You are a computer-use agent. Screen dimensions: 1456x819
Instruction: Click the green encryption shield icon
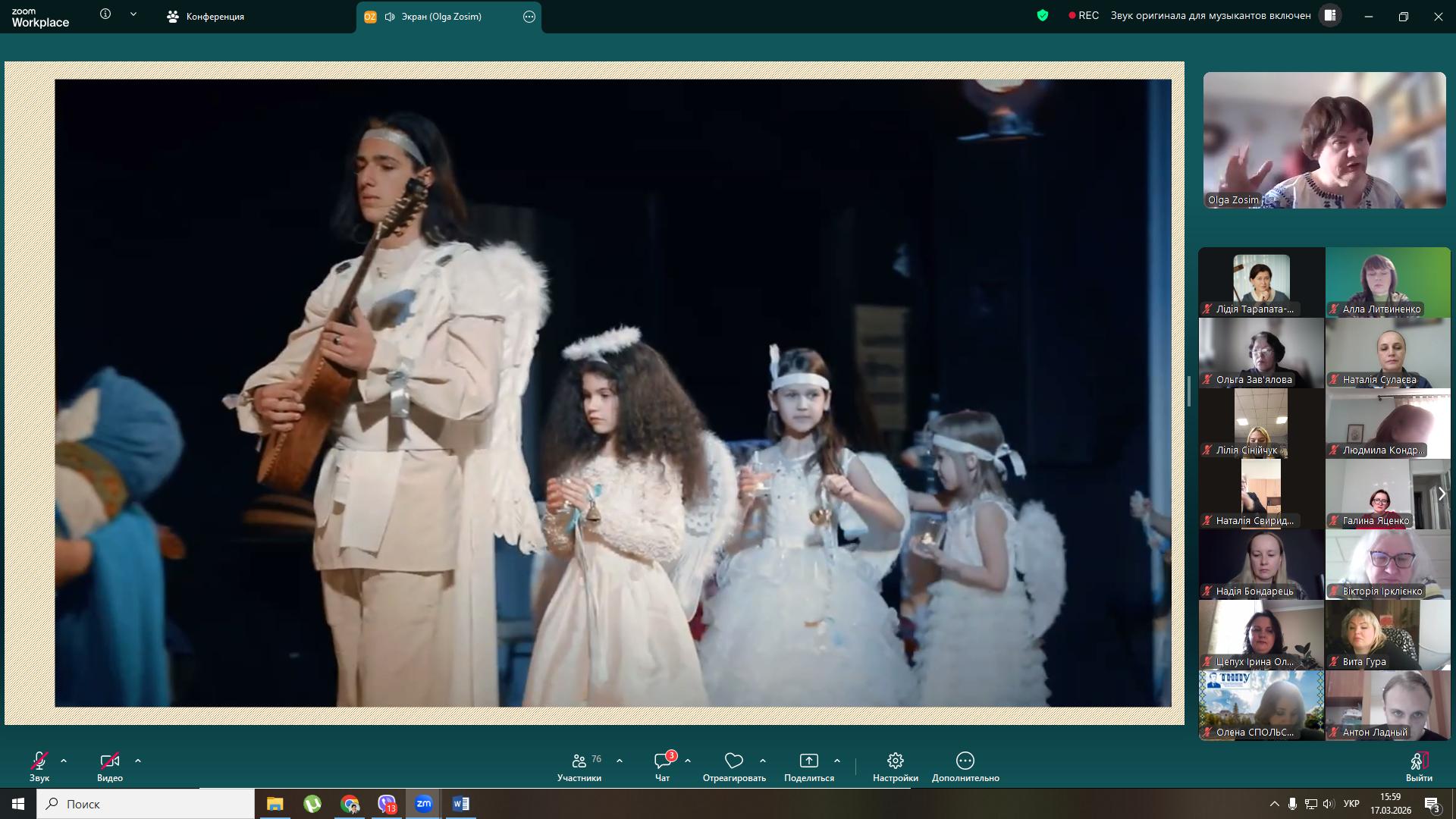(1043, 15)
